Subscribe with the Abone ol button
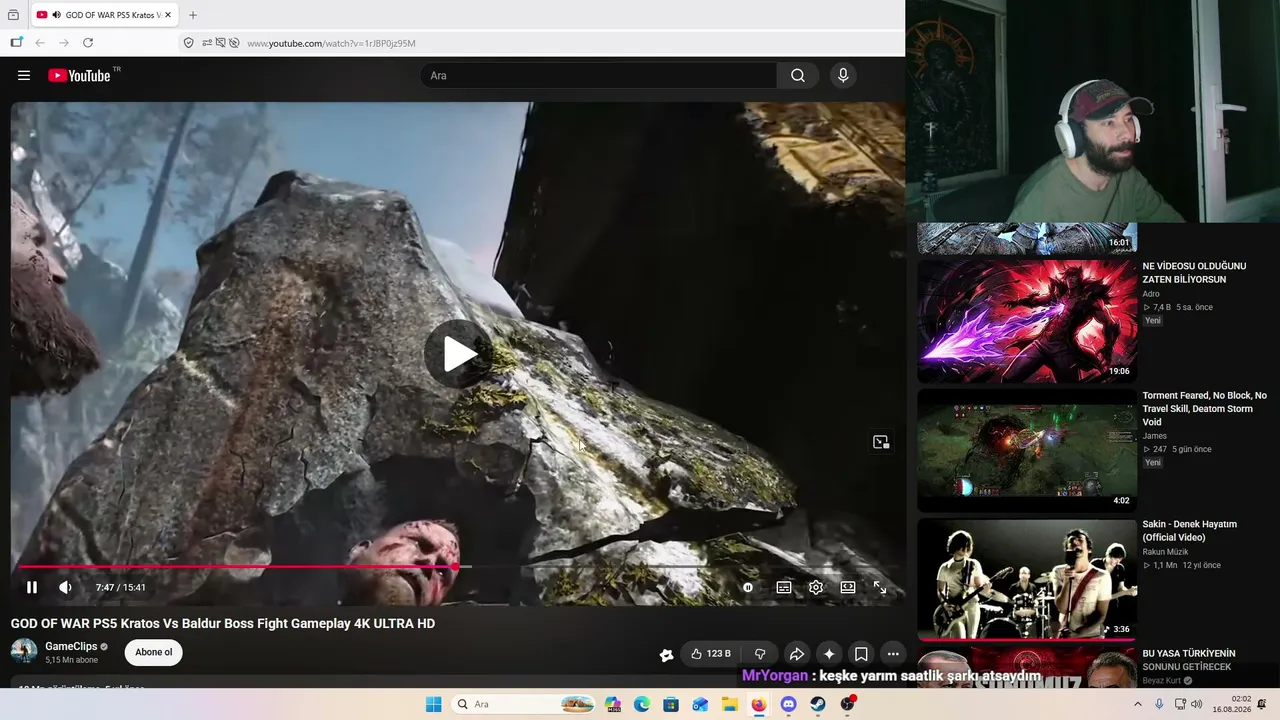 click(x=154, y=652)
